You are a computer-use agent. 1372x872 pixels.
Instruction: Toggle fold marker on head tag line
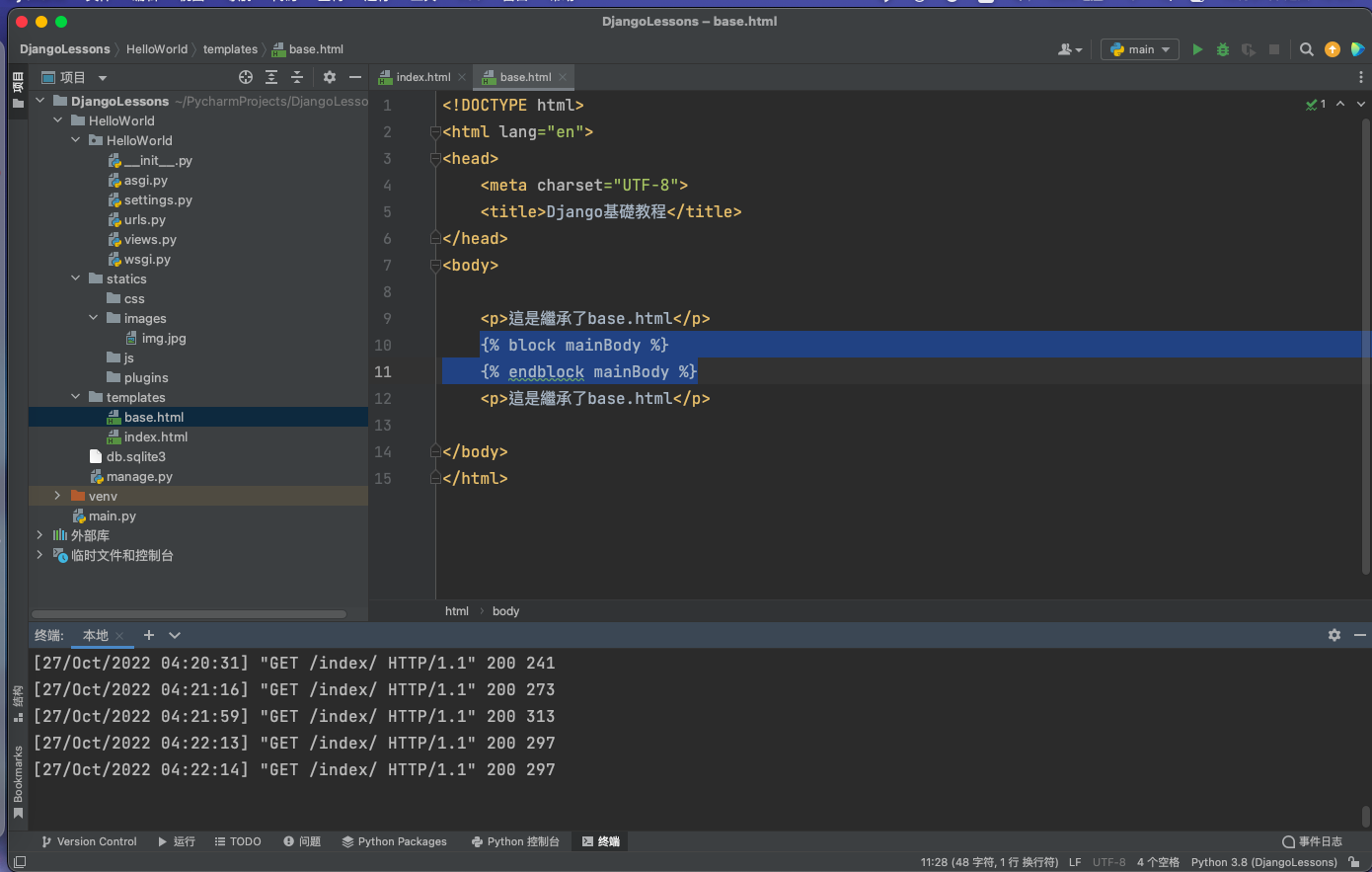point(435,159)
